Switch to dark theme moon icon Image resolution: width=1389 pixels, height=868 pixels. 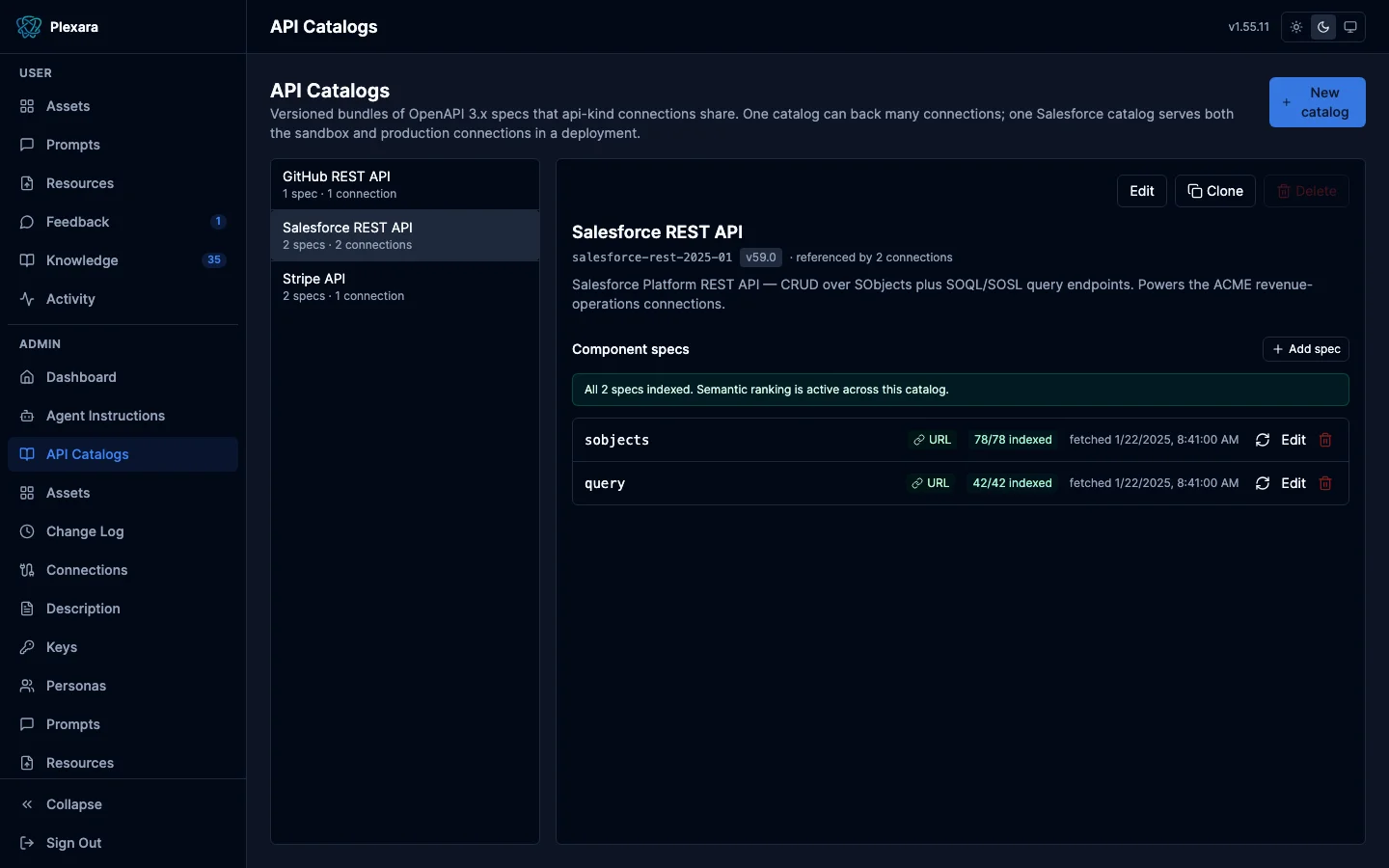pos(1323,27)
